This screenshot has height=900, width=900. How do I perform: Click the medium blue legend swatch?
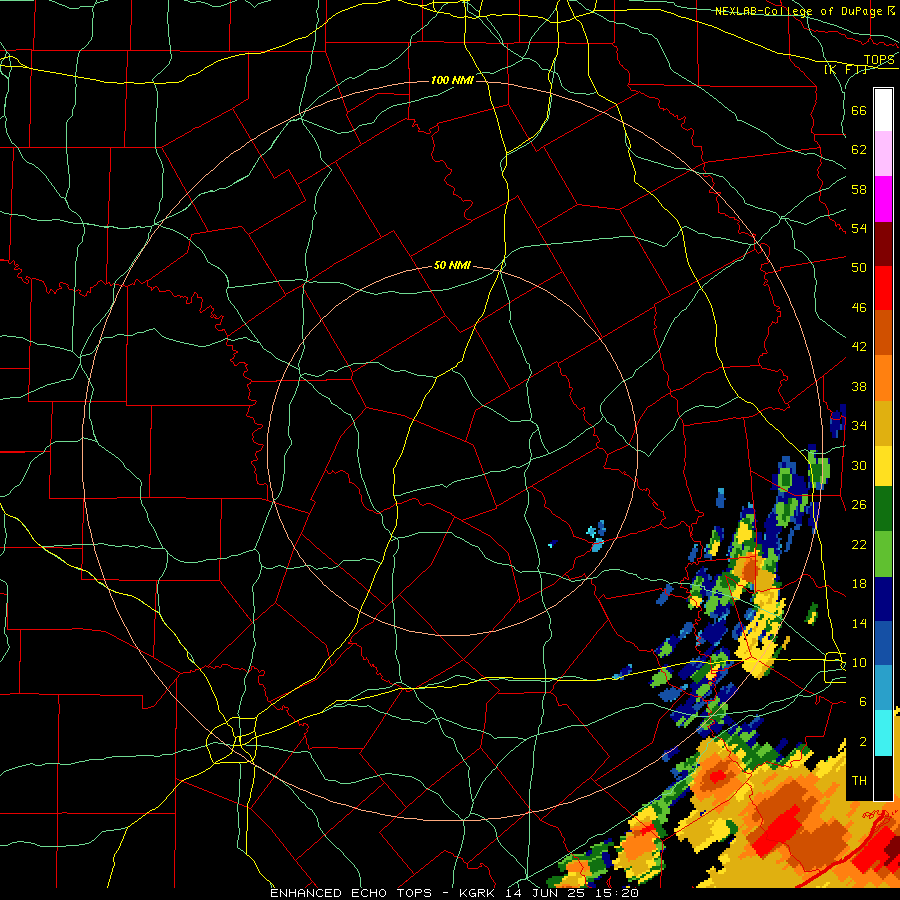click(x=883, y=643)
